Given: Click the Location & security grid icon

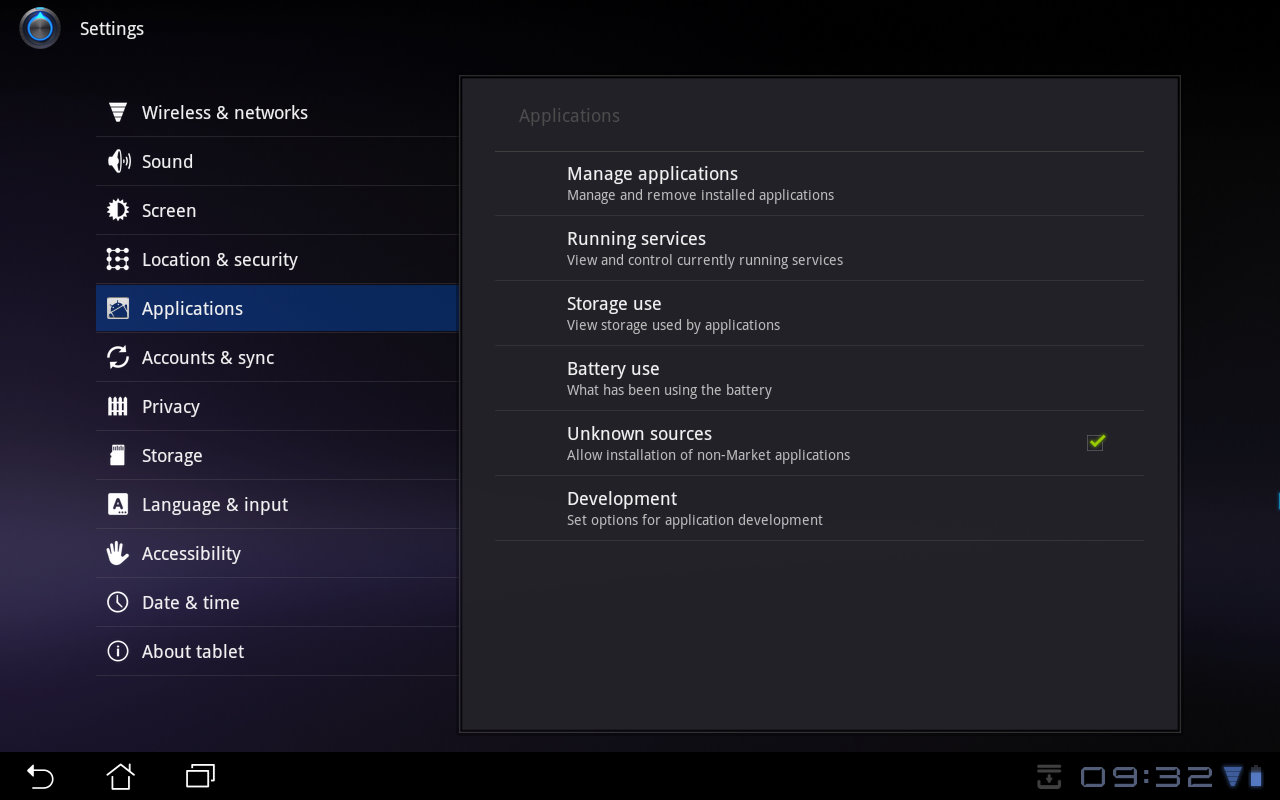Looking at the screenshot, I should (x=118, y=259).
